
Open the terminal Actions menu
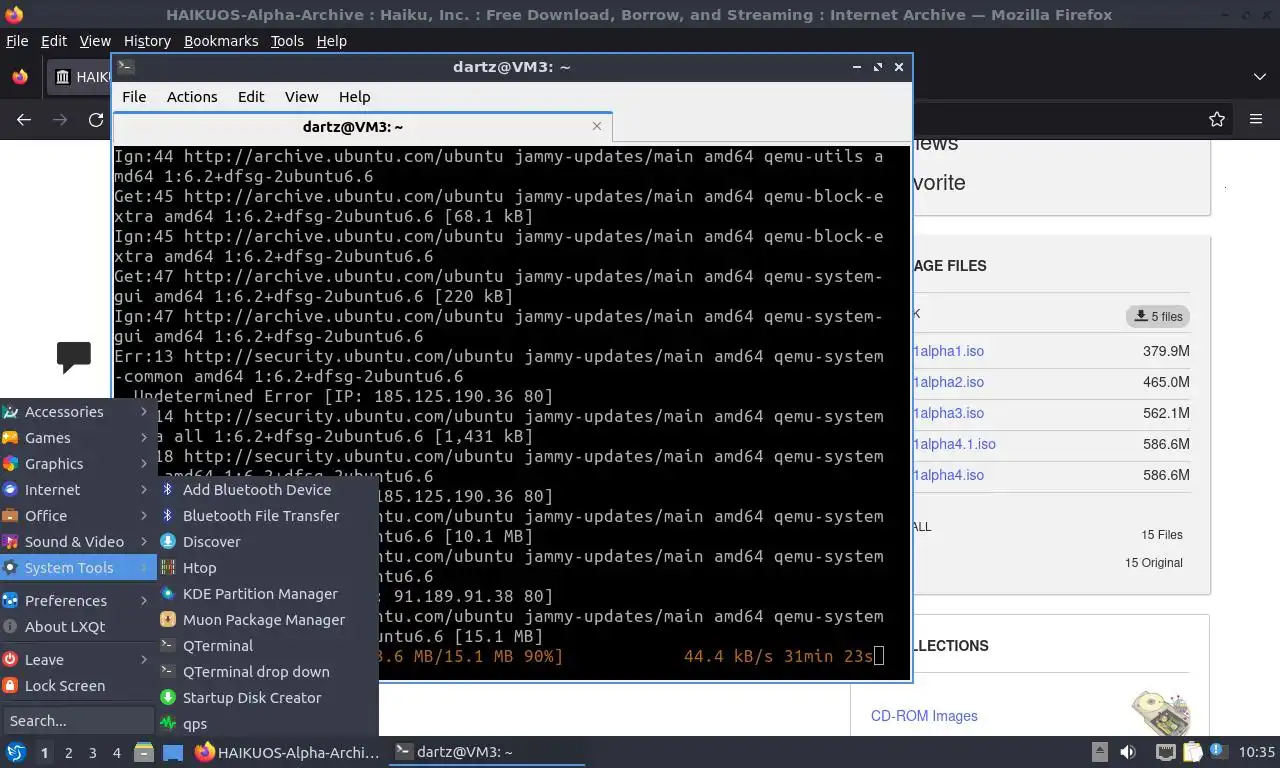pos(192,96)
